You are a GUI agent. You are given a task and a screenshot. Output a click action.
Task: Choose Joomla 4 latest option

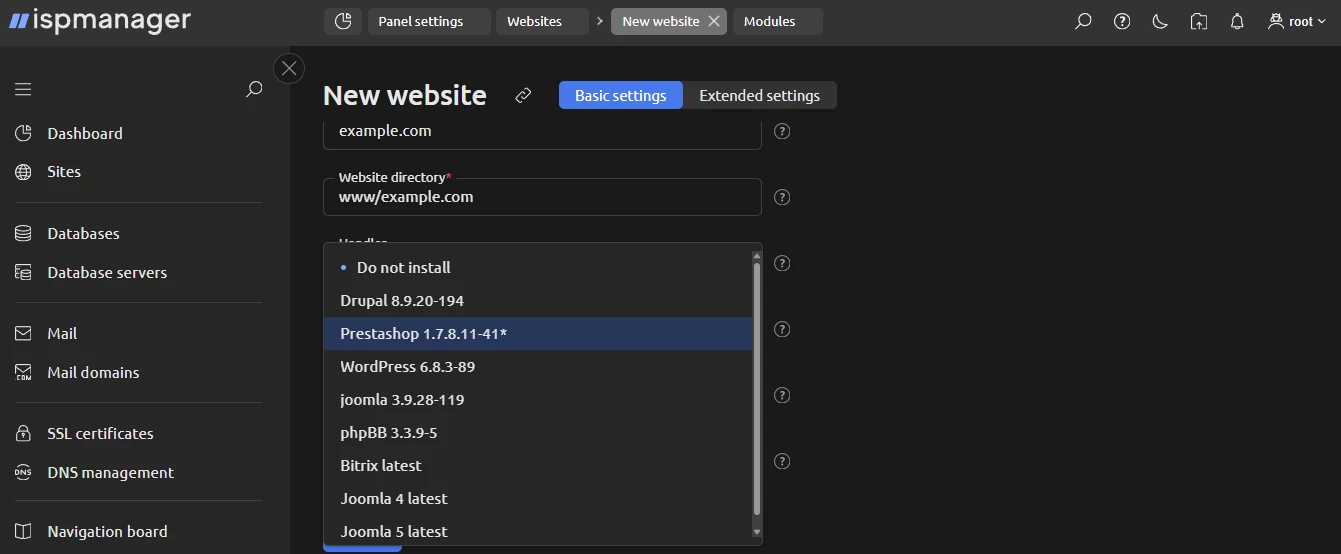click(x=537, y=498)
